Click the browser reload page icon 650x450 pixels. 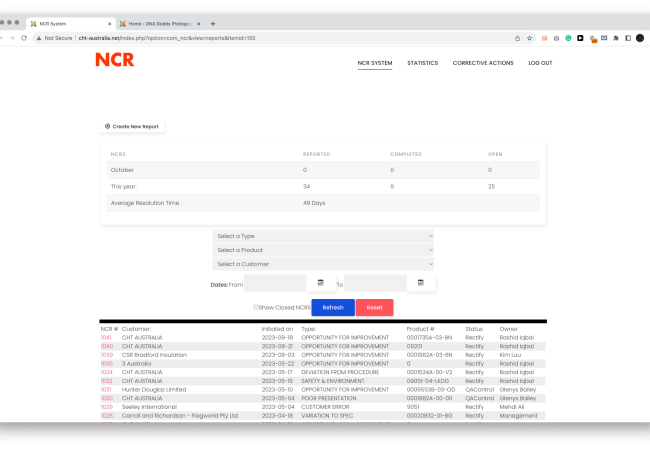(25, 38)
